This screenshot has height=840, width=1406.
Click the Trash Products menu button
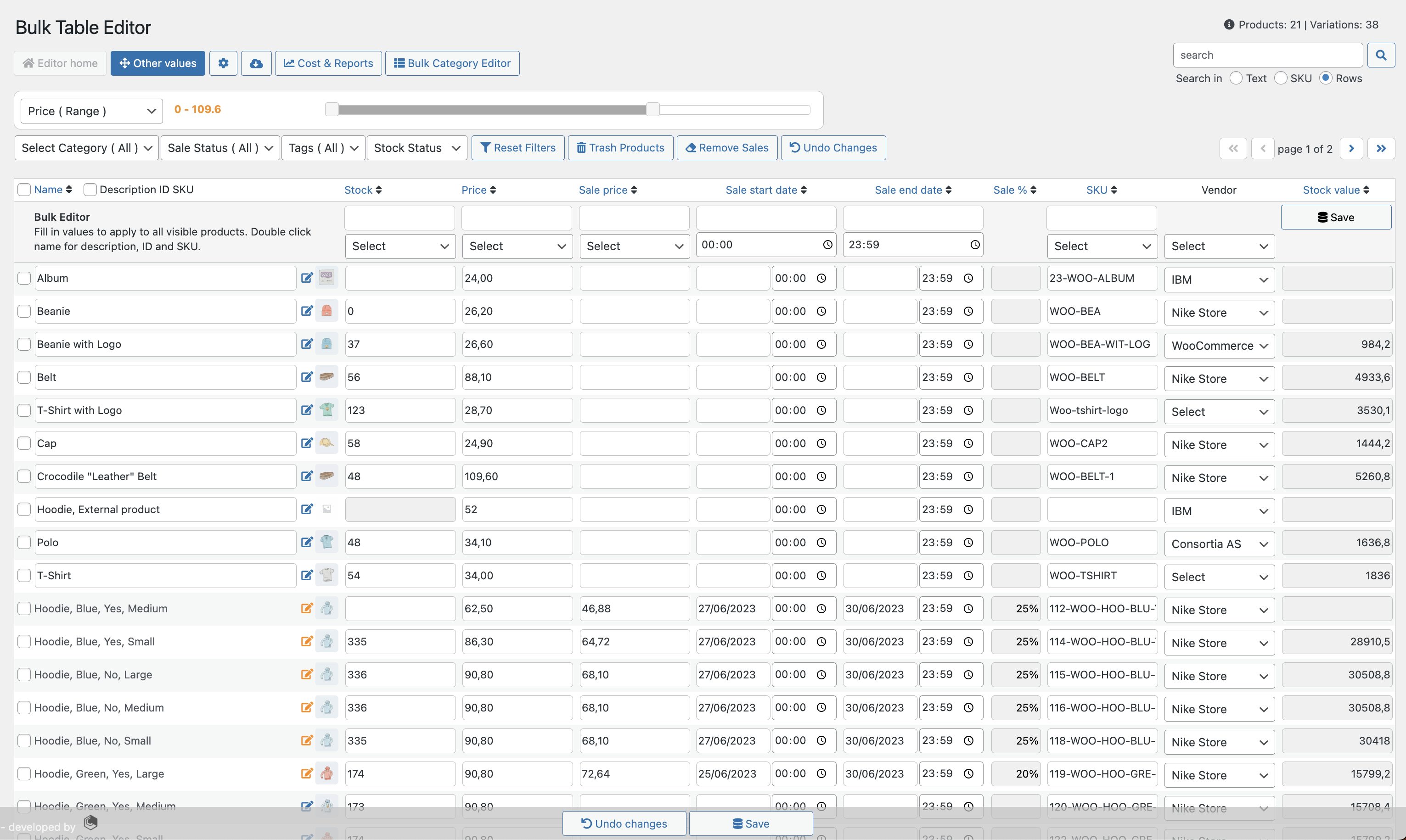pos(621,148)
